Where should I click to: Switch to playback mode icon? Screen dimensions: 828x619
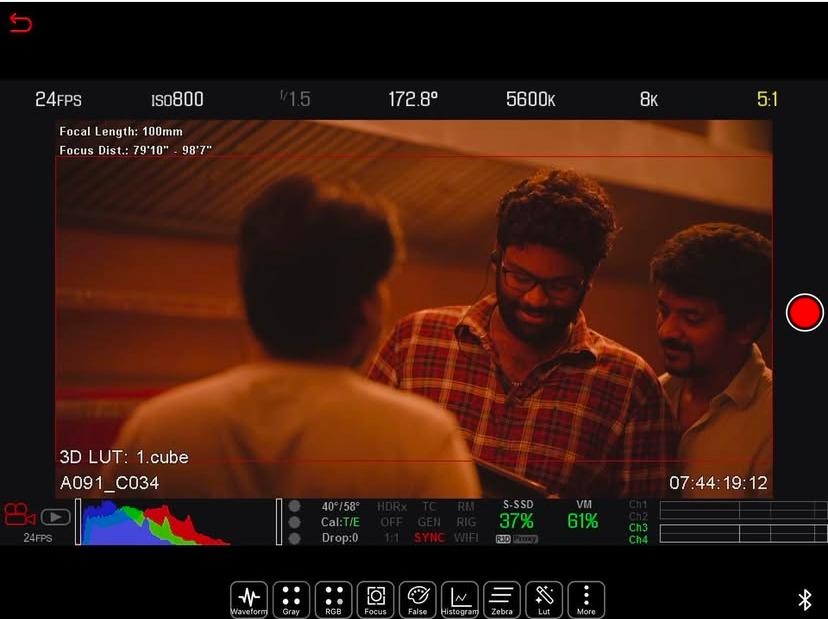tap(55, 517)
